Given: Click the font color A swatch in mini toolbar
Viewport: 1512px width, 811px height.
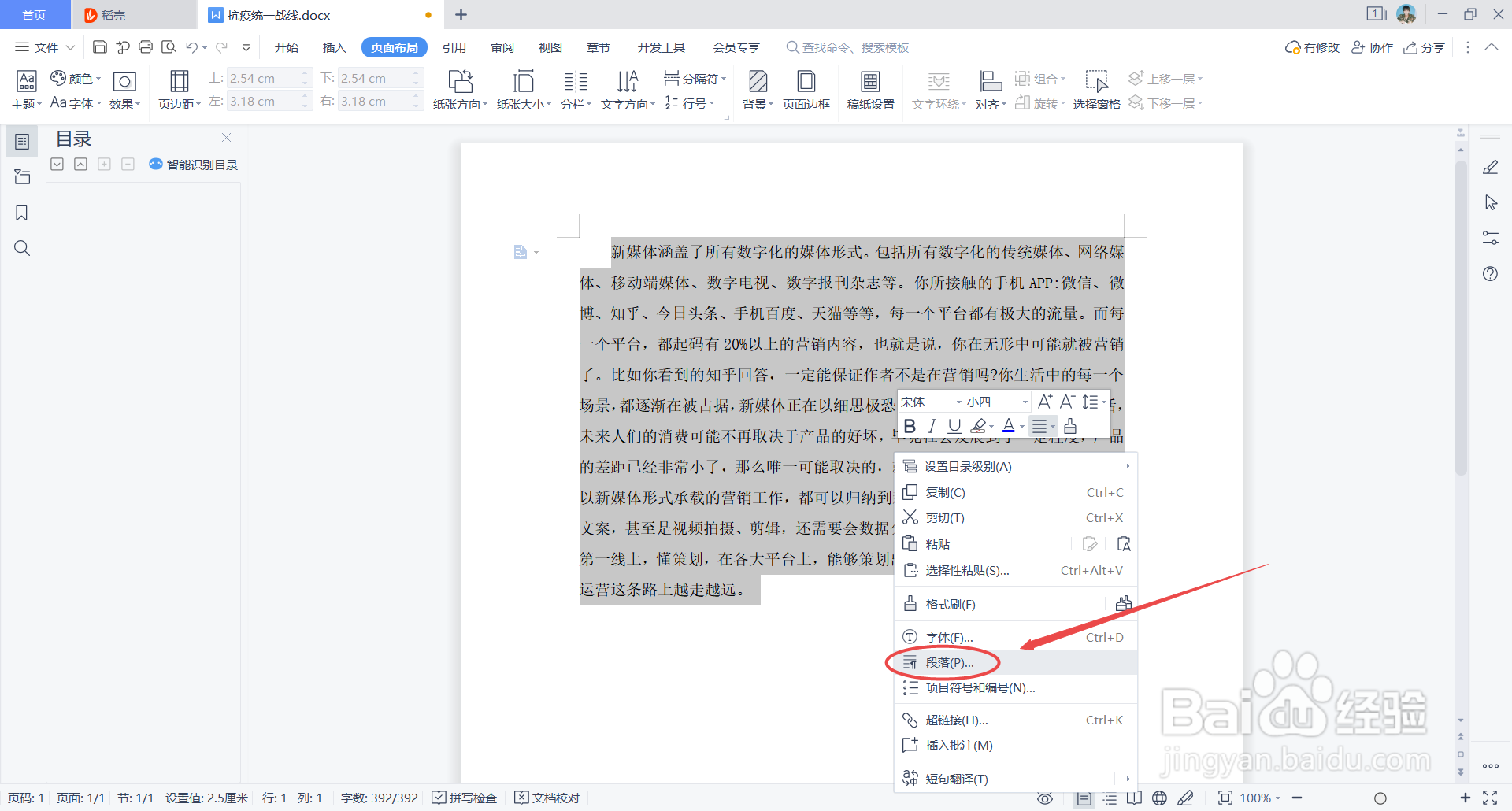Looking at the screenshot, I should point(1008,426).
